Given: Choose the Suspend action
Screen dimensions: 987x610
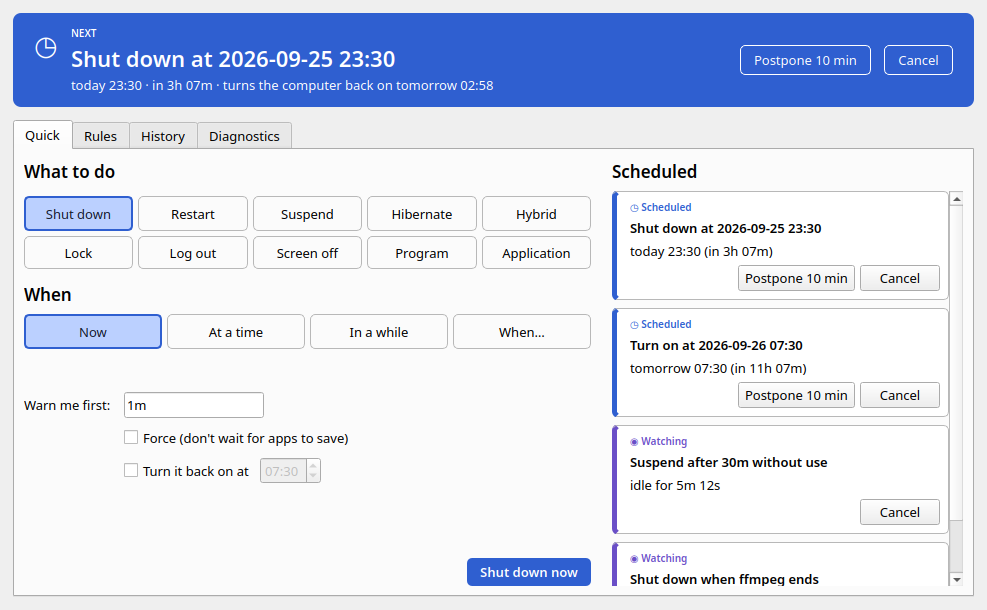Looking at the screenshot, I should [x=307, y=214].
